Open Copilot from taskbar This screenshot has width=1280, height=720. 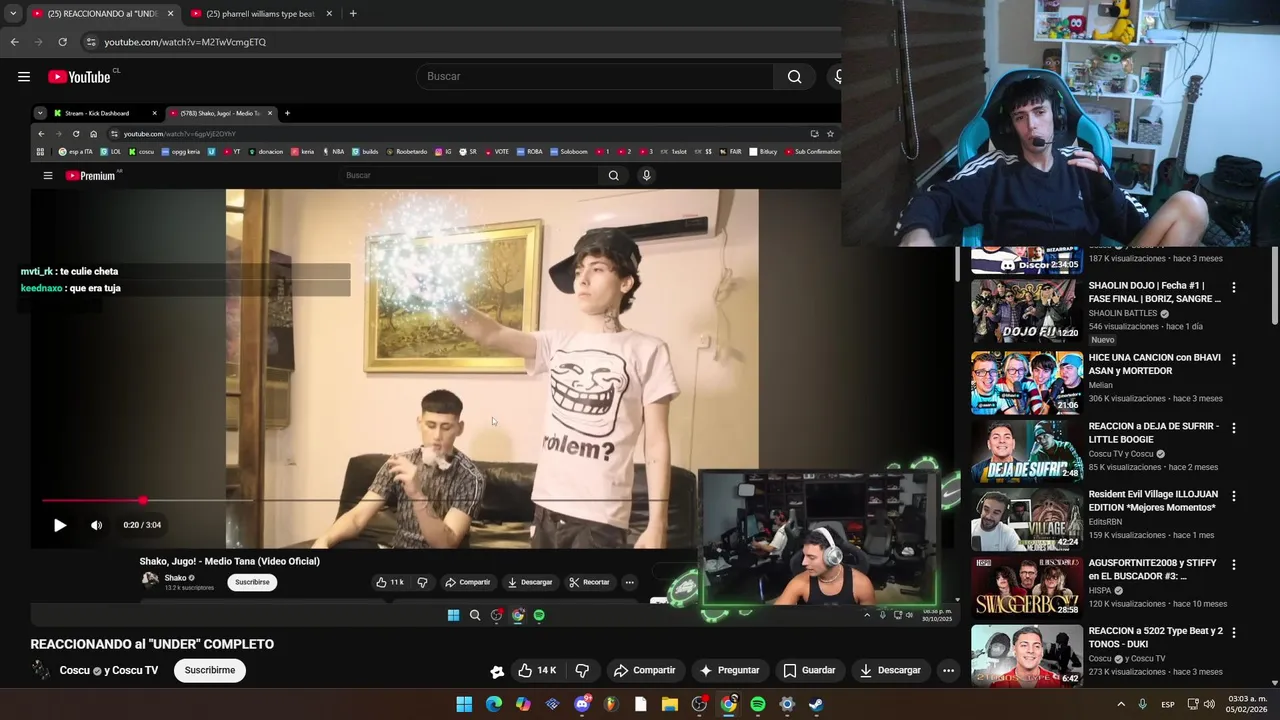pos(523,704)
